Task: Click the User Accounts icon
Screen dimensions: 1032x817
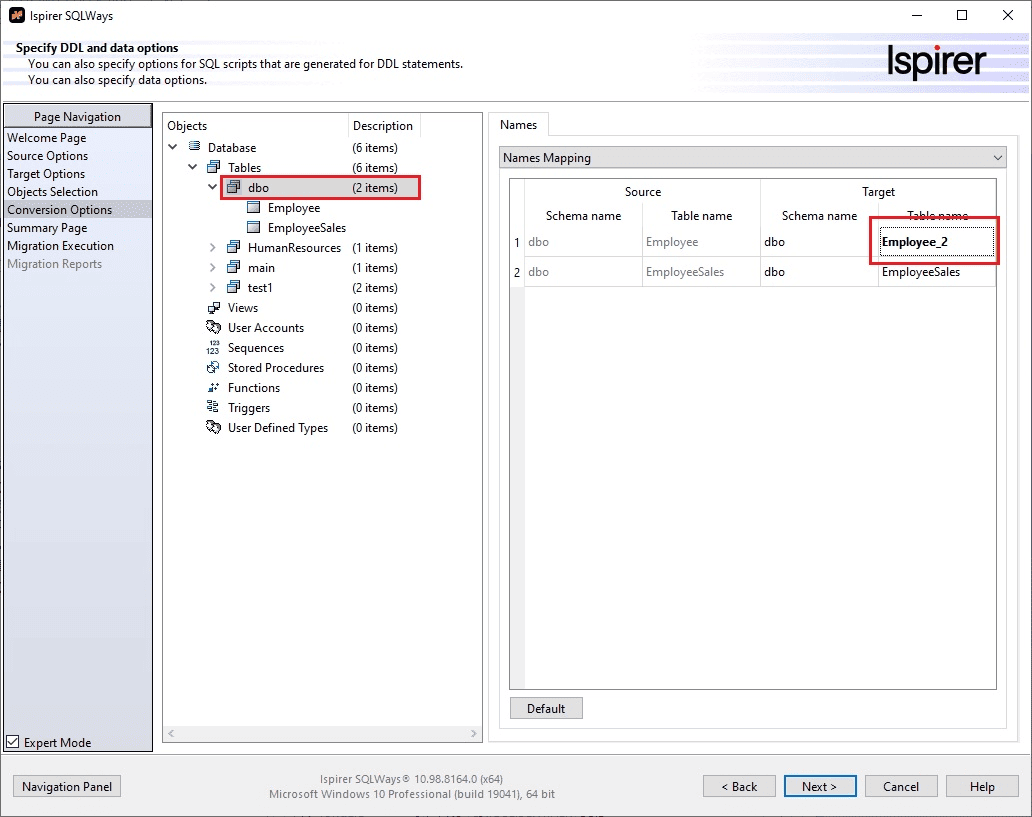Action: [x=213, y=328]
